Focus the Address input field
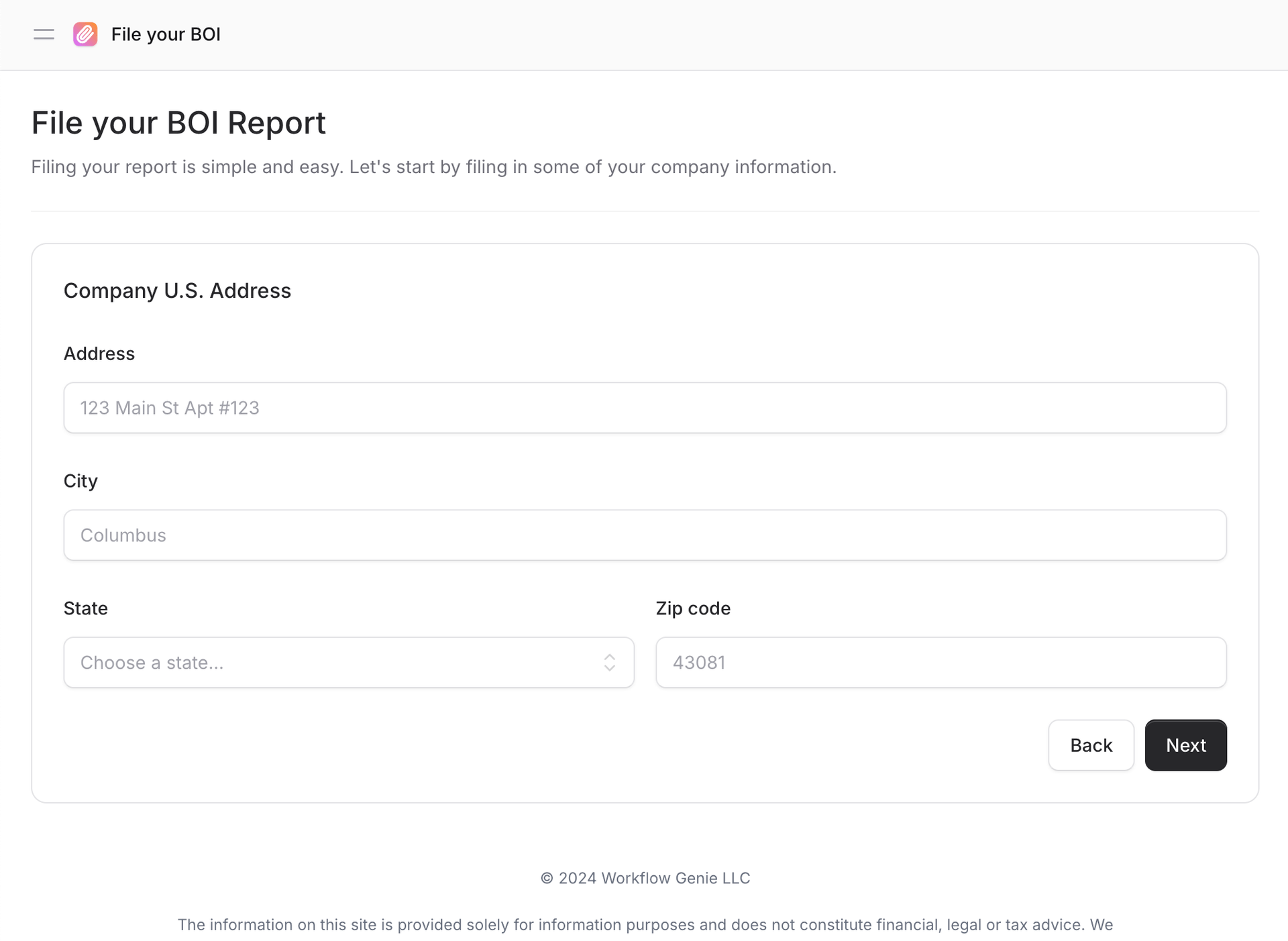This screenshot has height=941, width=1288. point(645,408)
